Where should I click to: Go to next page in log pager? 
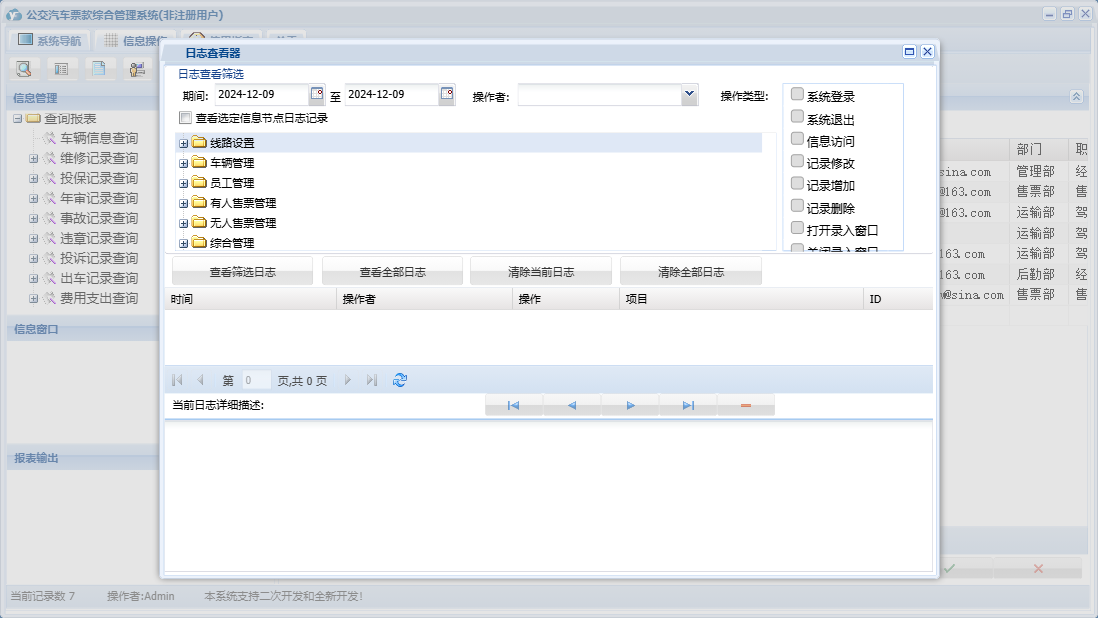pos(347,380)
